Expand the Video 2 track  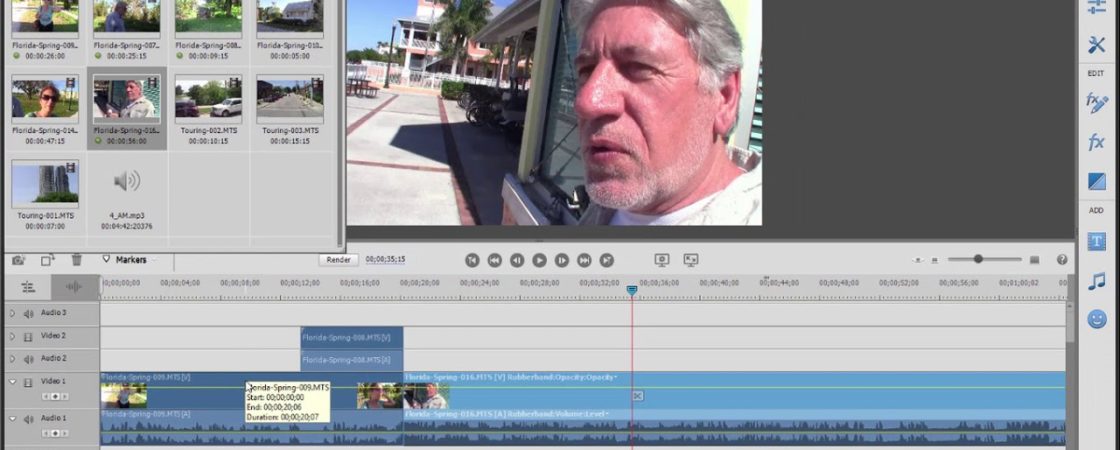pos(12,336)
